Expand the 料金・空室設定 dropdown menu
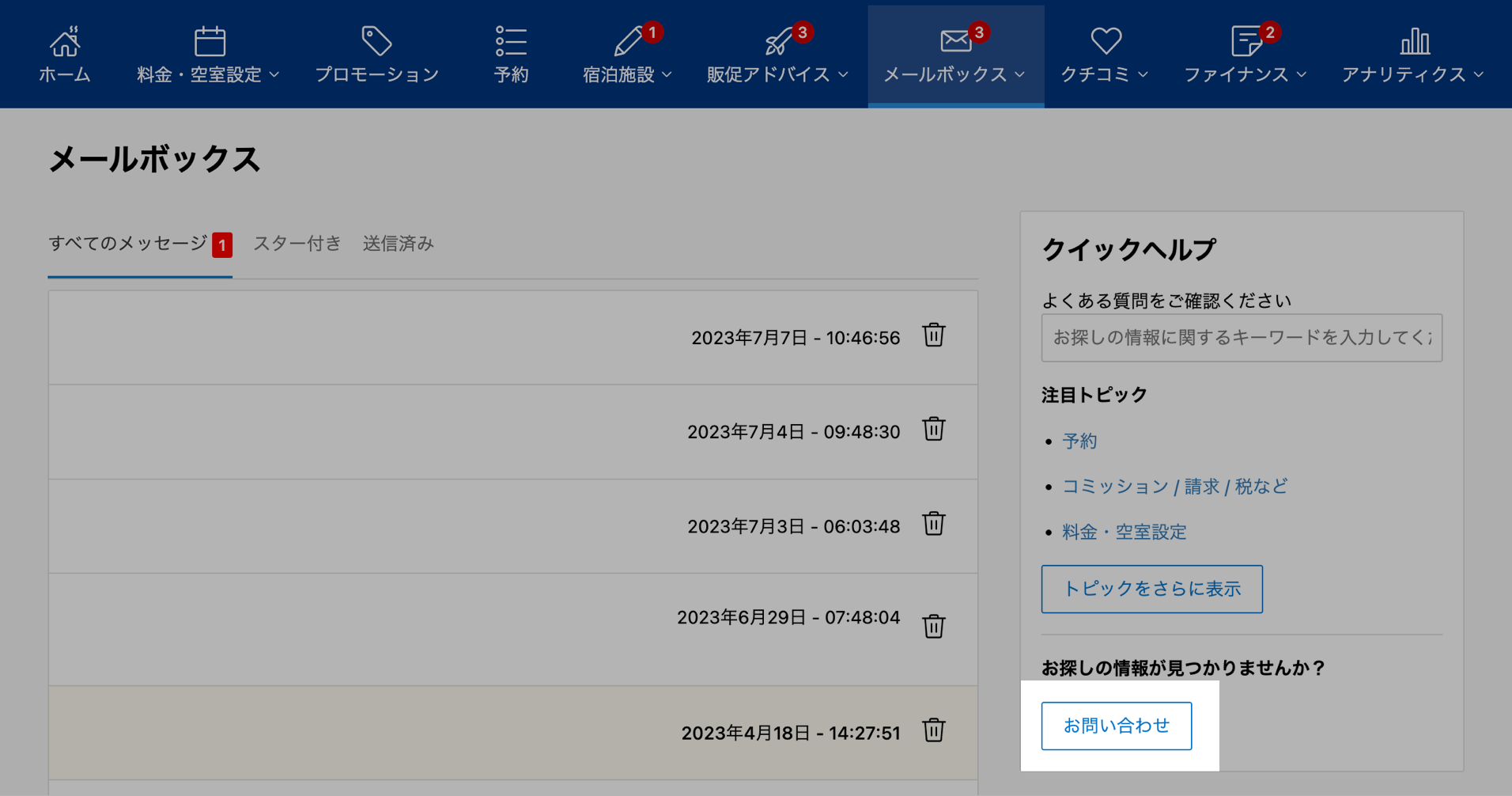 pos(208,74)
